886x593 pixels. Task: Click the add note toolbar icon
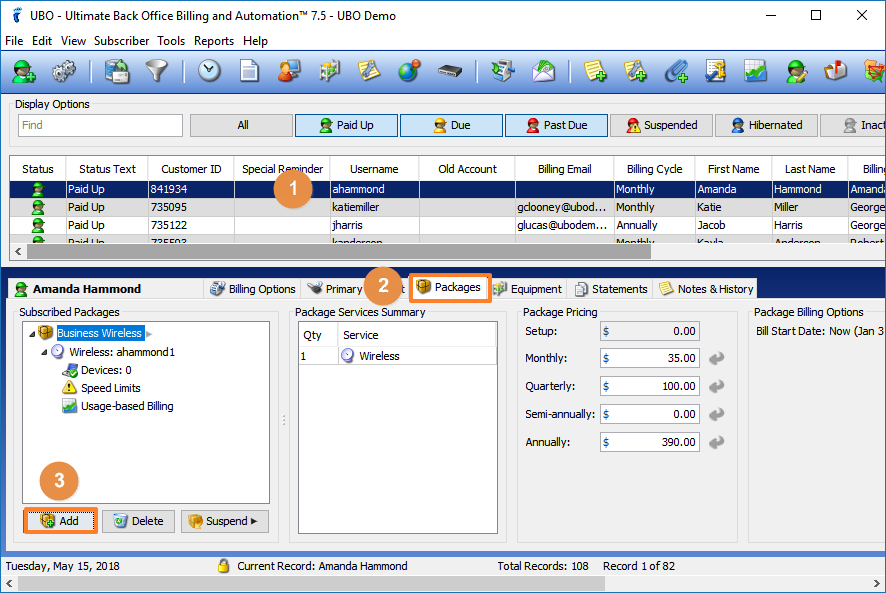595,72
